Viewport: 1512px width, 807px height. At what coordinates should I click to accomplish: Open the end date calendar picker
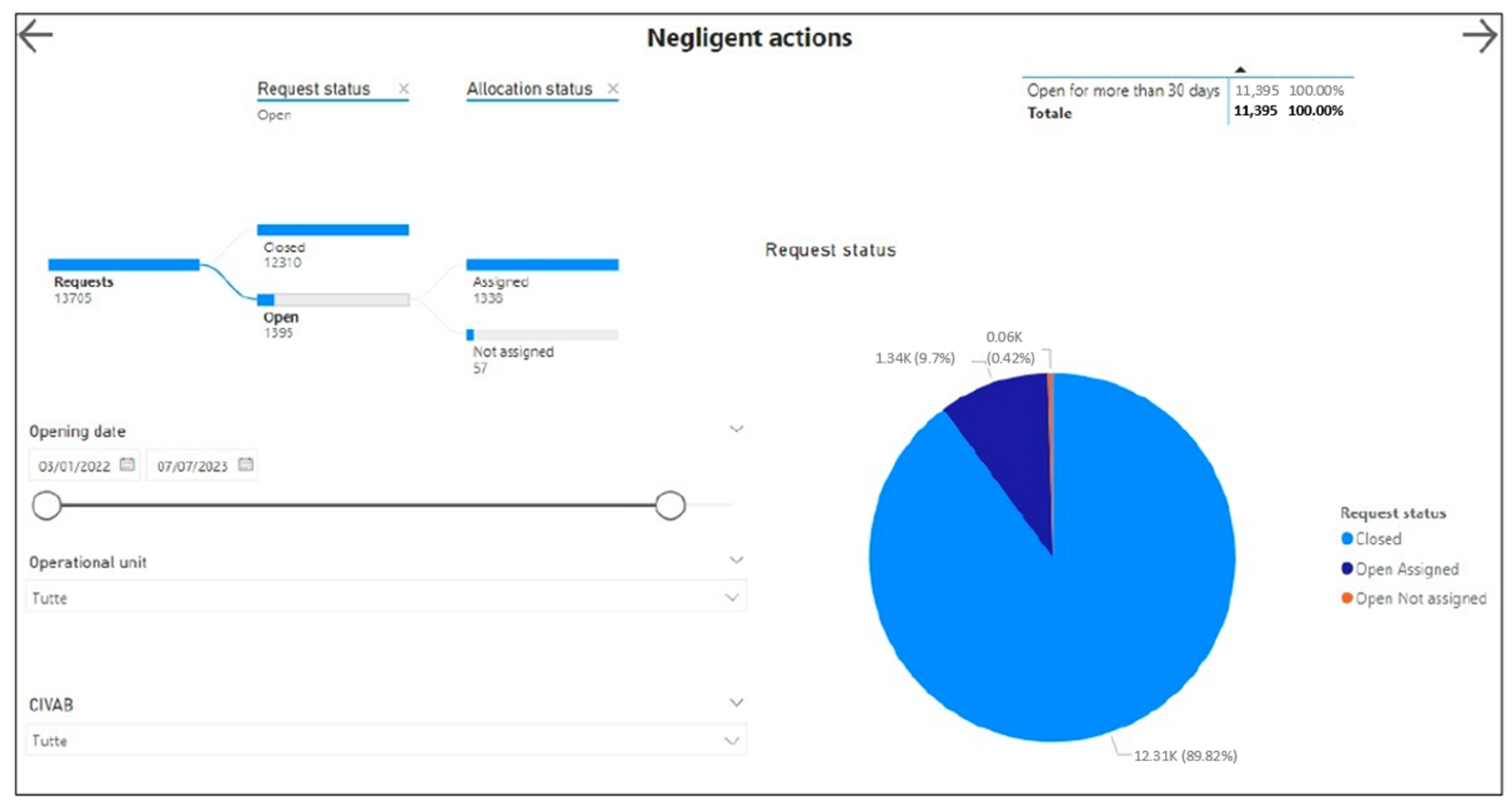pyautogui.click(x=246, y=465)
